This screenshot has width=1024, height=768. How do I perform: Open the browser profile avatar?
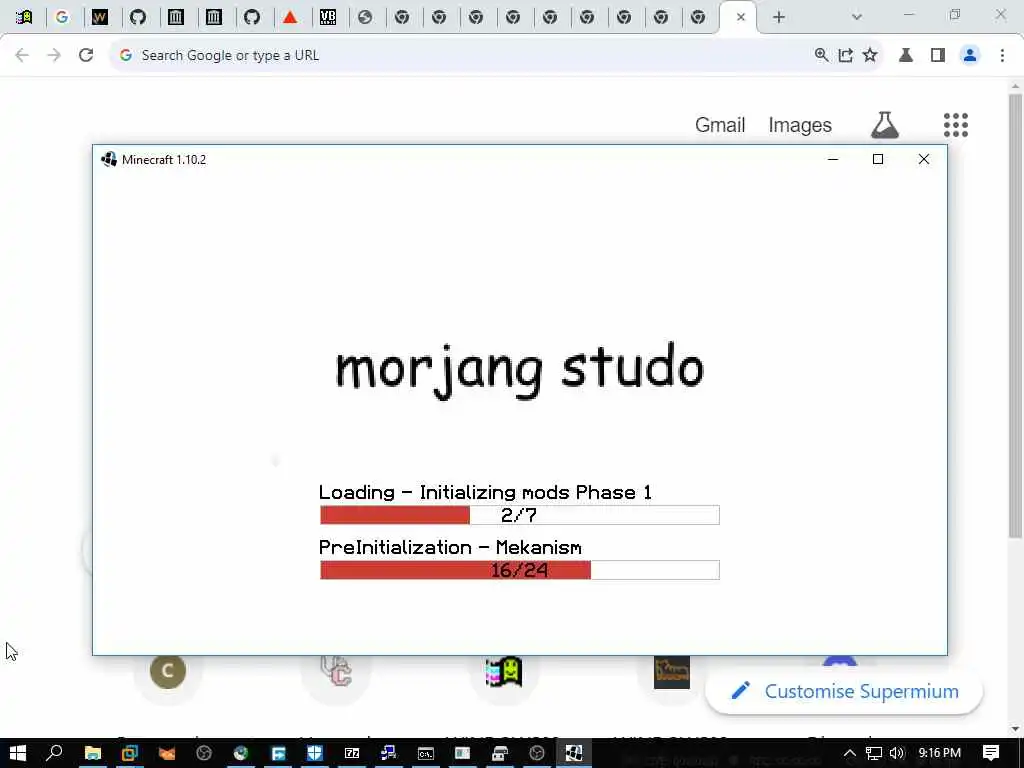970,56
